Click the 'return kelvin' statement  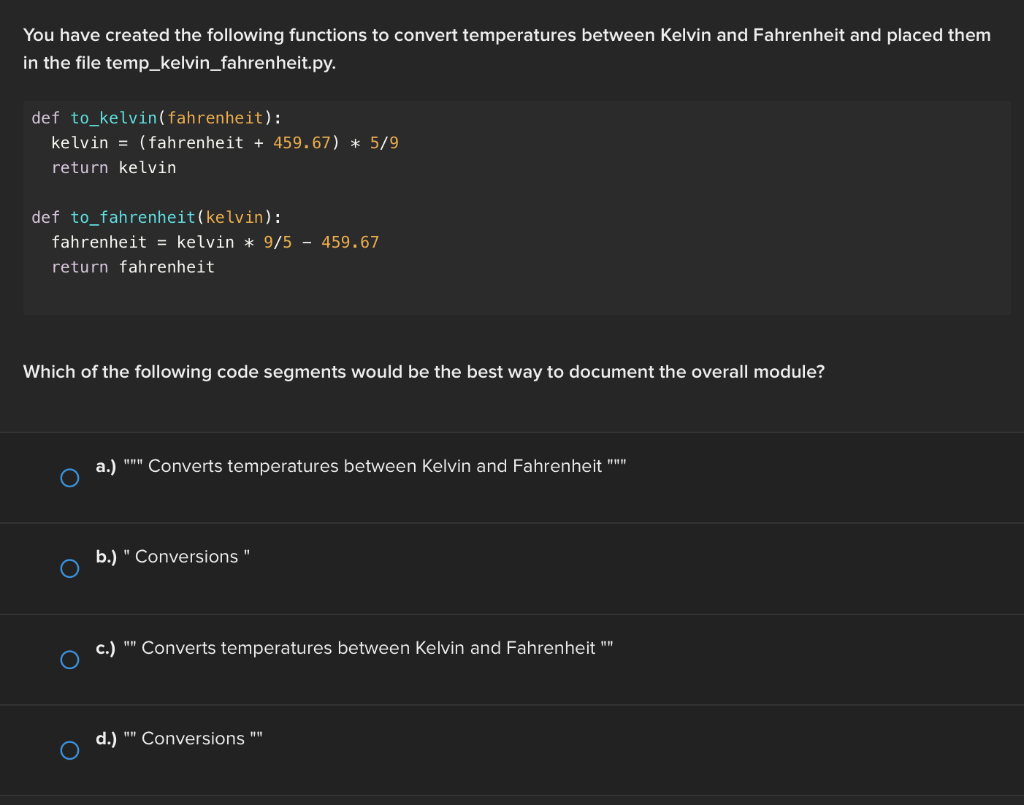point(113,167)
